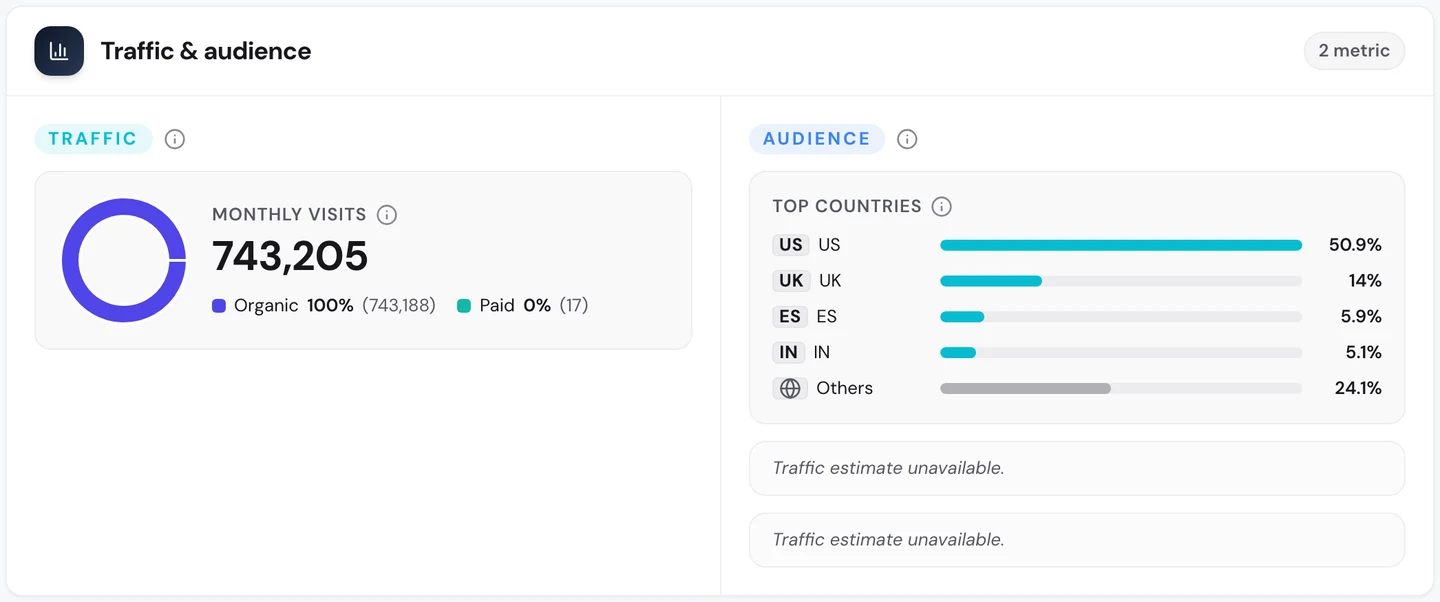Click the 5.9% value for ES
Screen dimensions: 1440x602
click(1360, 317)
